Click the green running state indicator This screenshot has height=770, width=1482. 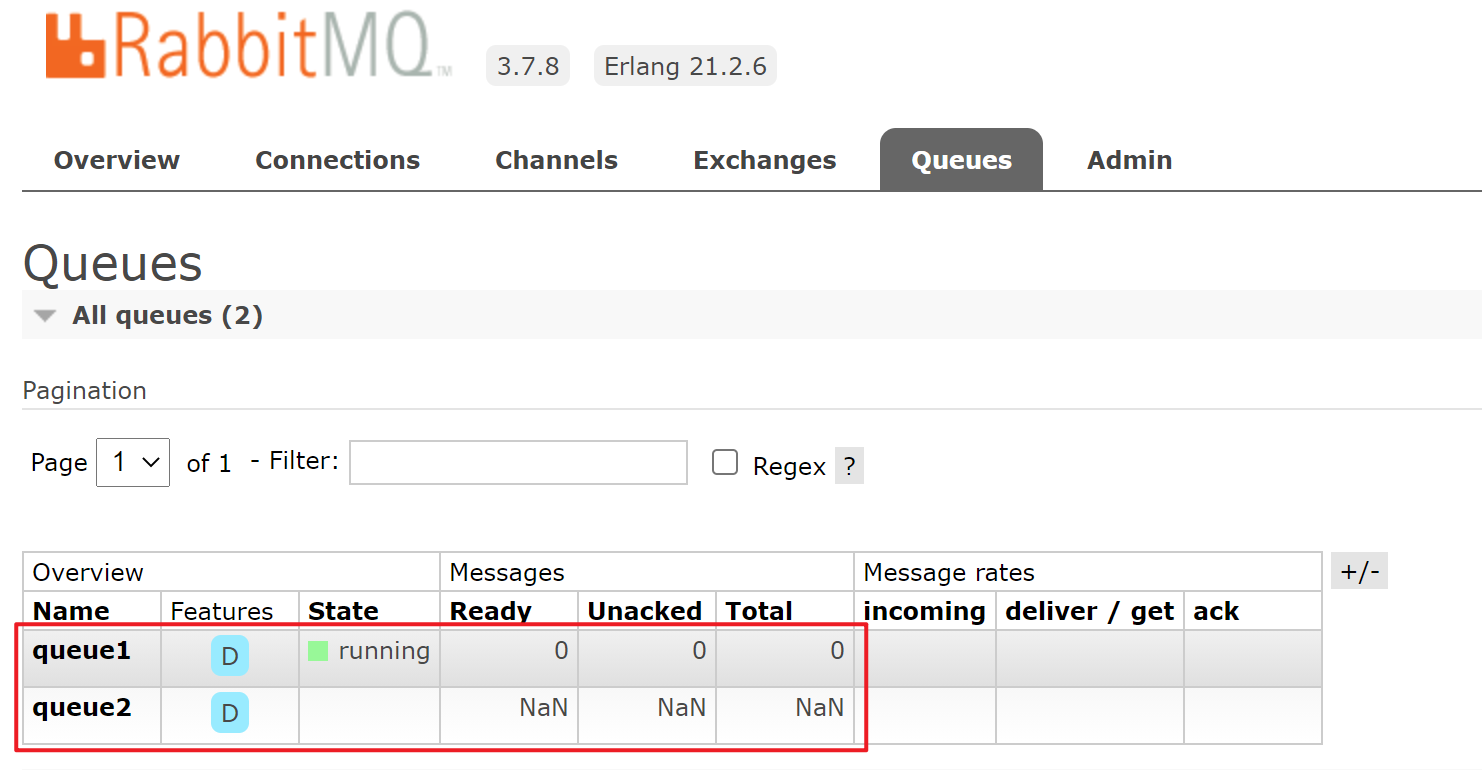(x=318, y=651)
